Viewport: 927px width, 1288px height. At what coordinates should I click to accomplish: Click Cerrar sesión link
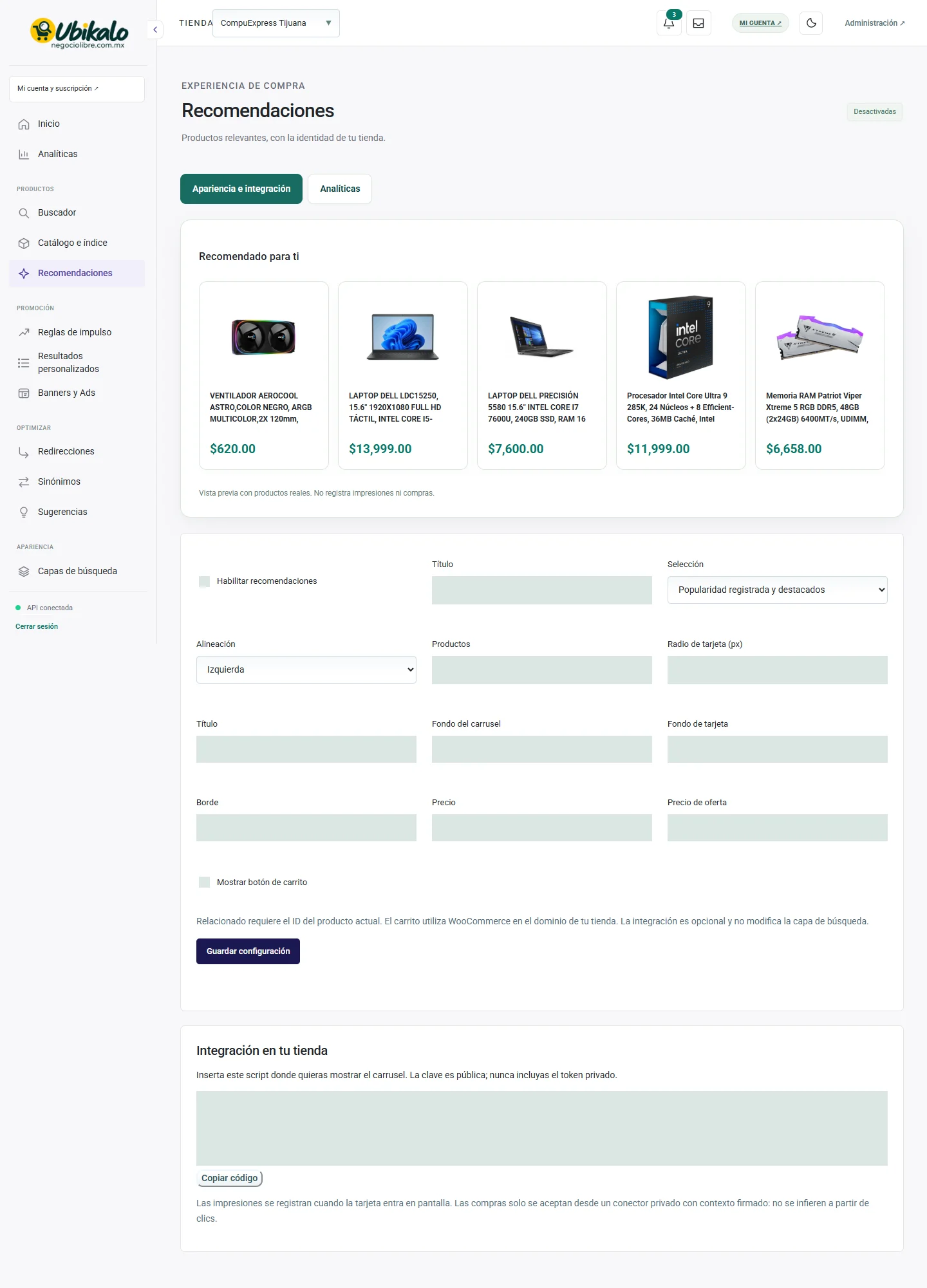37,627
